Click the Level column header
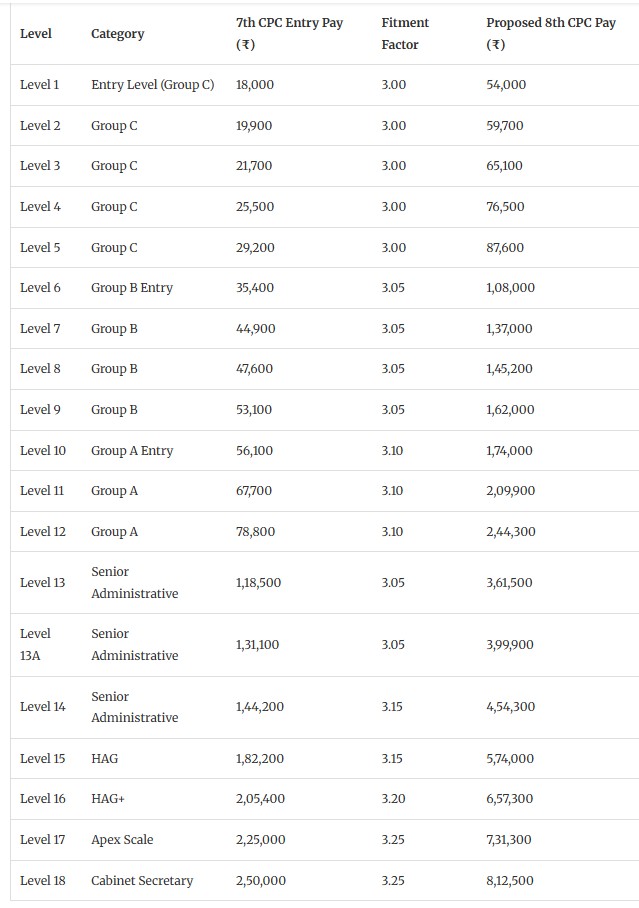 36,34
